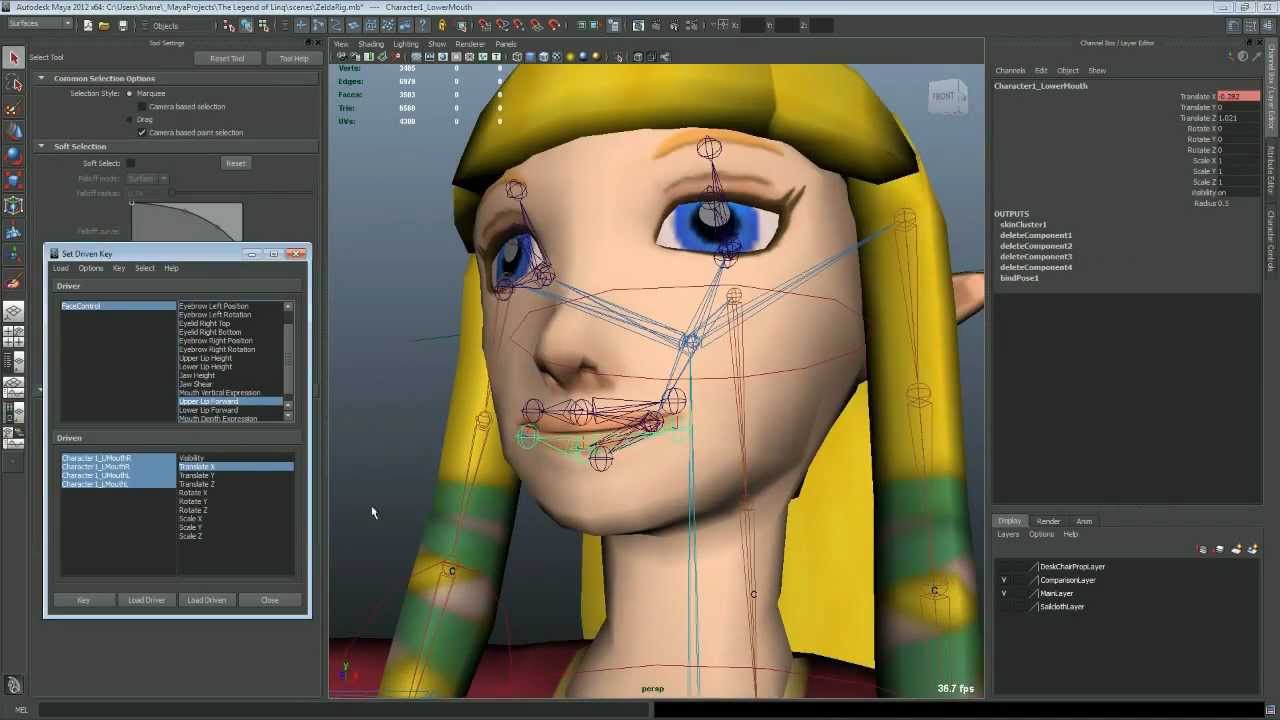Click the Soft Selection Reset button
The width and height of the screenshot is (1280, 720).
[236, 163]
